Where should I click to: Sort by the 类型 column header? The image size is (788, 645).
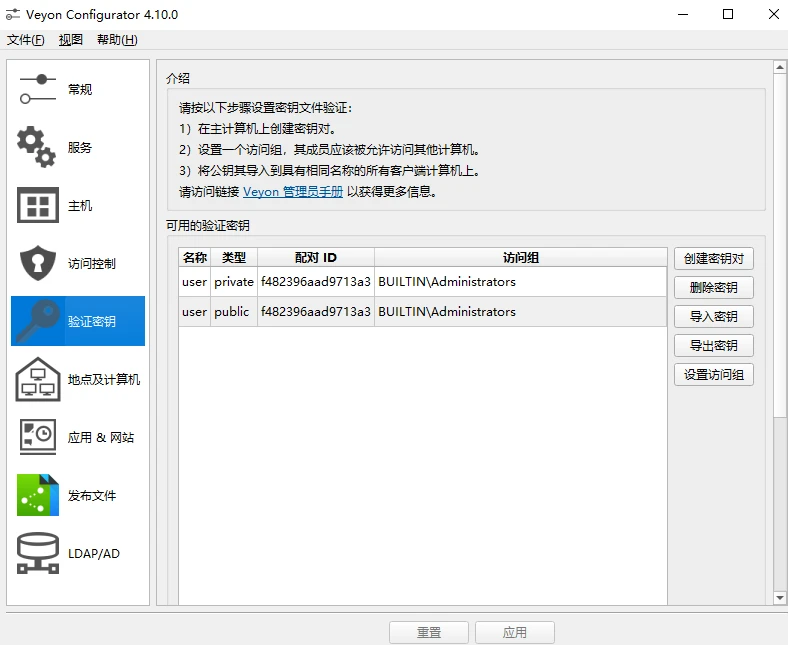point(234,257)
